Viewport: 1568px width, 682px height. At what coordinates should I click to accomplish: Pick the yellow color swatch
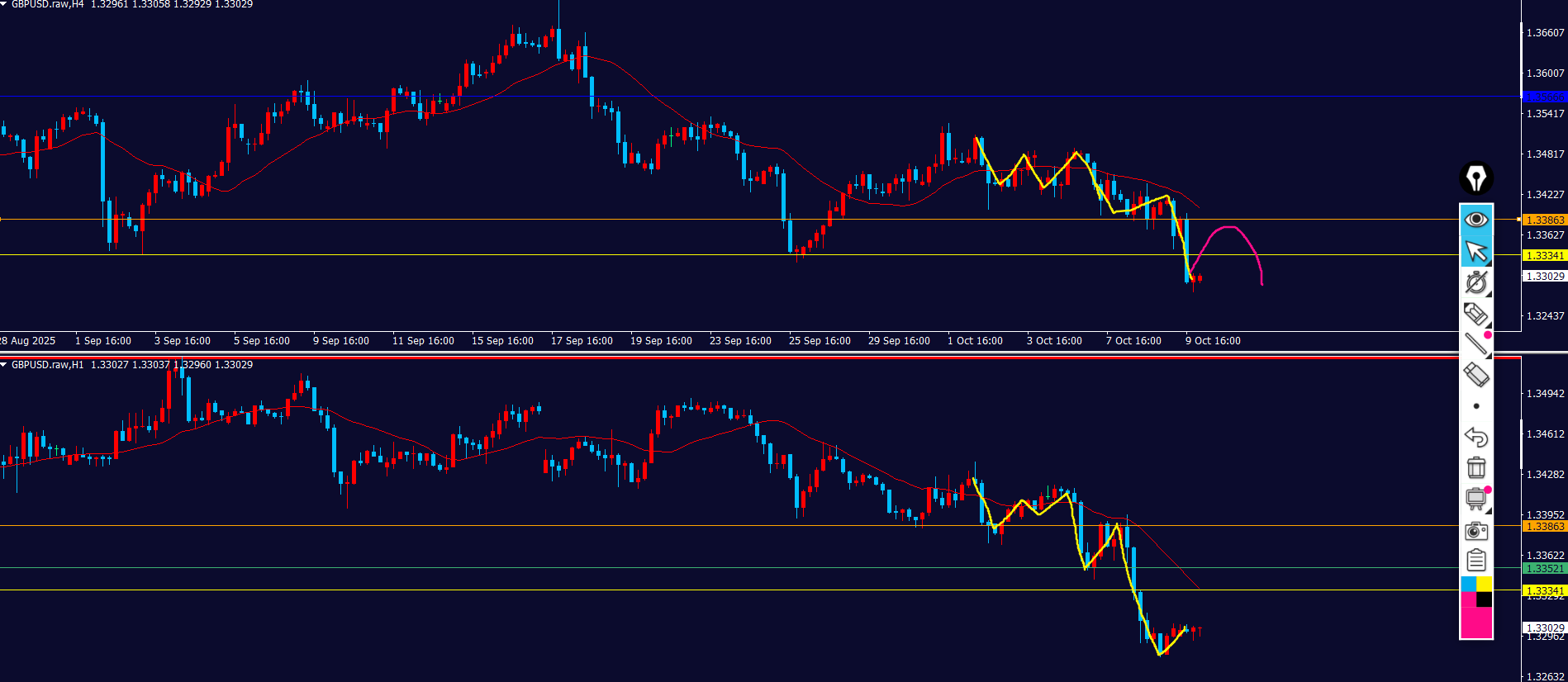point(1485,584)
